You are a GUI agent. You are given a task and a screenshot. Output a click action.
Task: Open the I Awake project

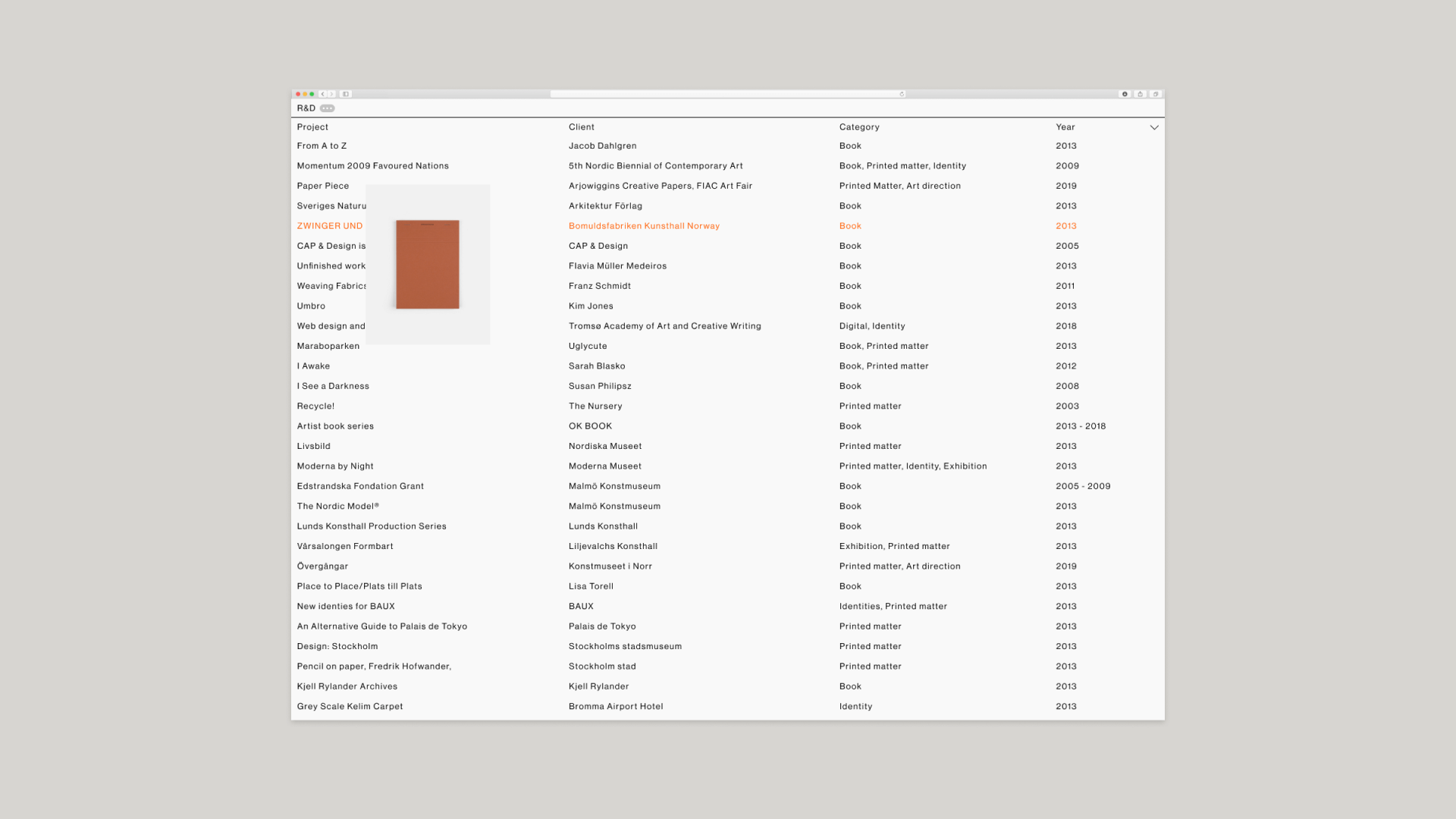coord(313,366)
